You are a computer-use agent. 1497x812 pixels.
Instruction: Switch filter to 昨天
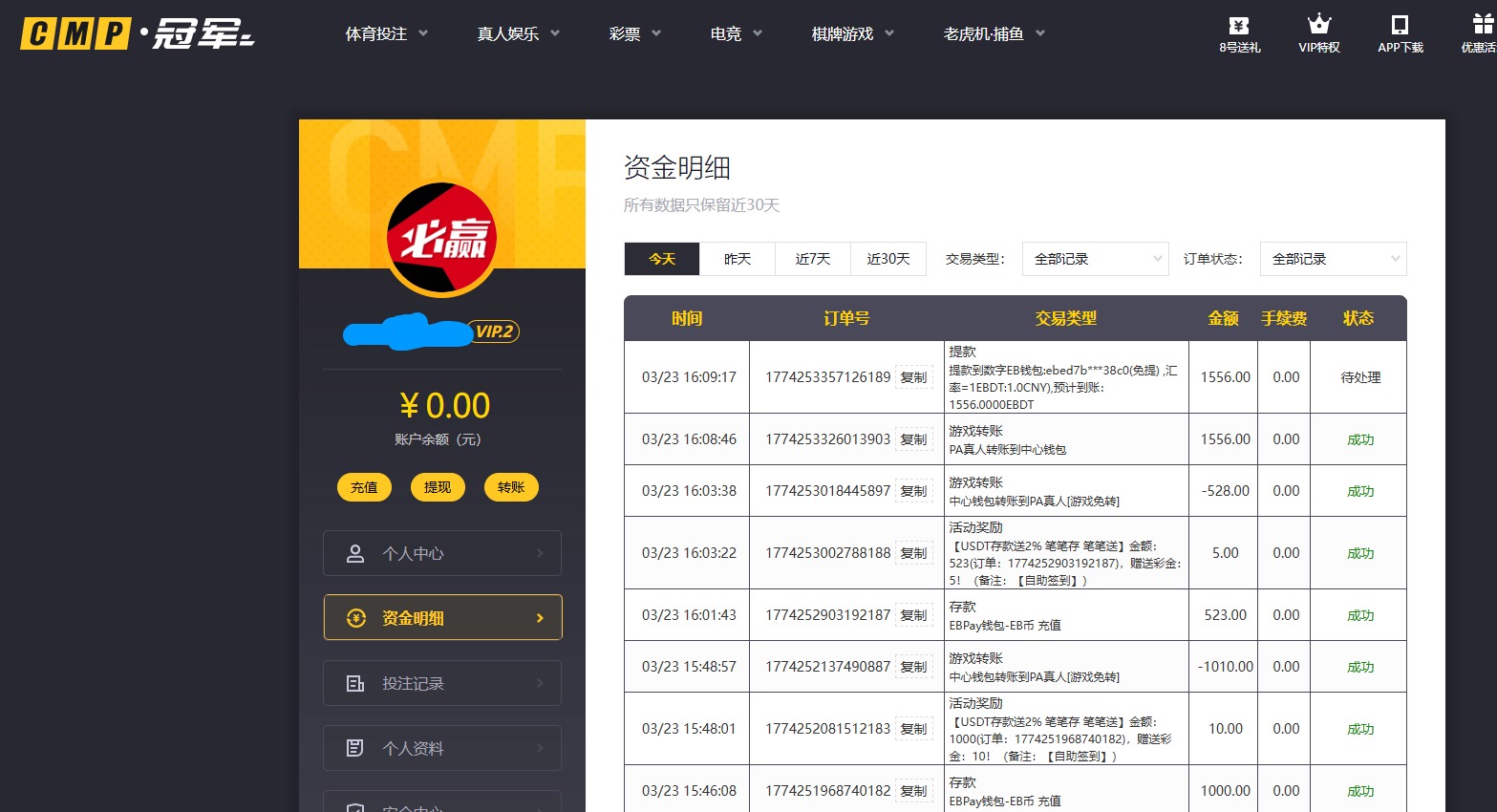pyautogui.click(x=737, y=258)
